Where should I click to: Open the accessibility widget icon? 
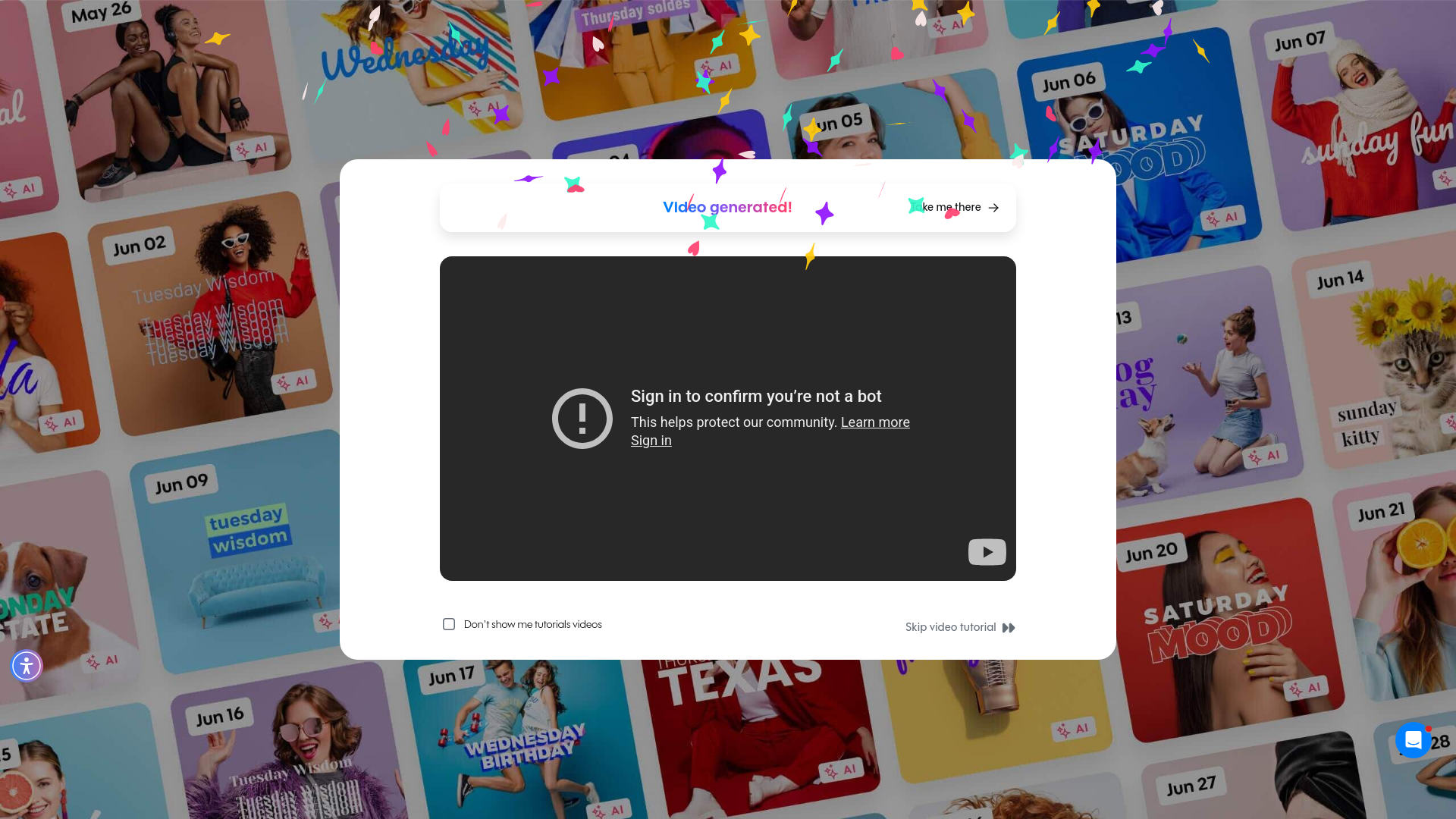pyautogui.click(x=27, y=666)
